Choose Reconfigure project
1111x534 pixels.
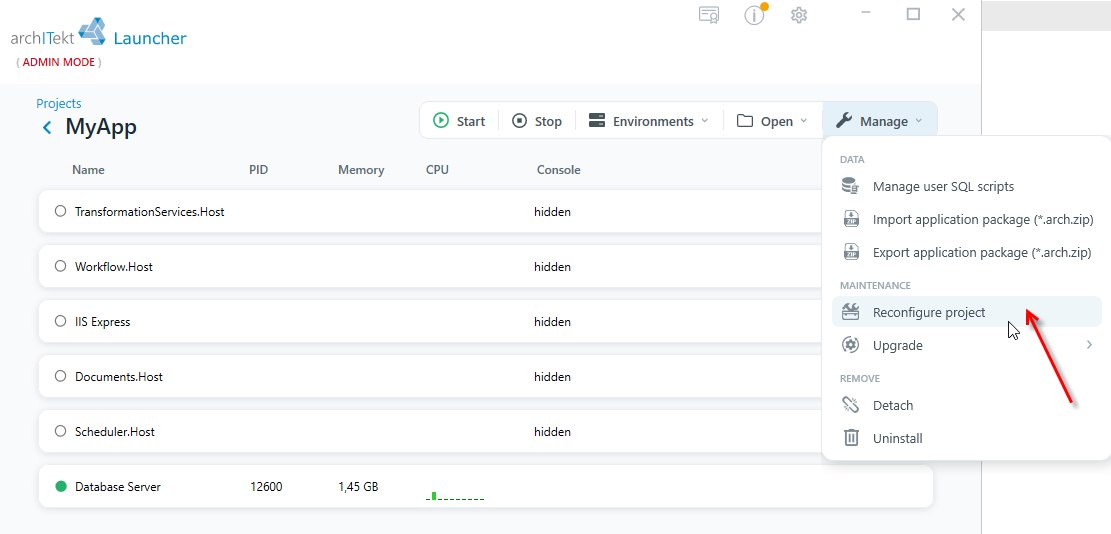[x=967, y=312]
